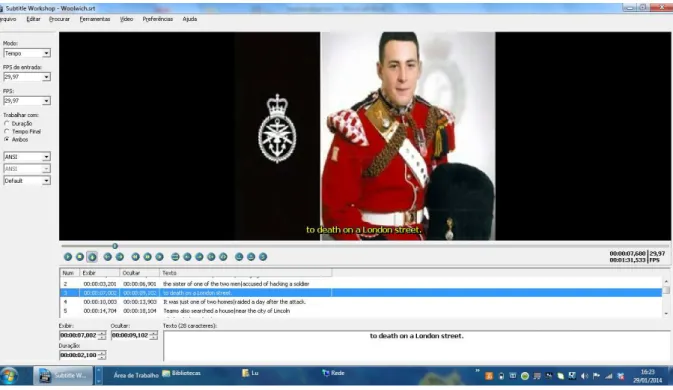
Task: Click the end subtitle button
Action: (223, 257)
